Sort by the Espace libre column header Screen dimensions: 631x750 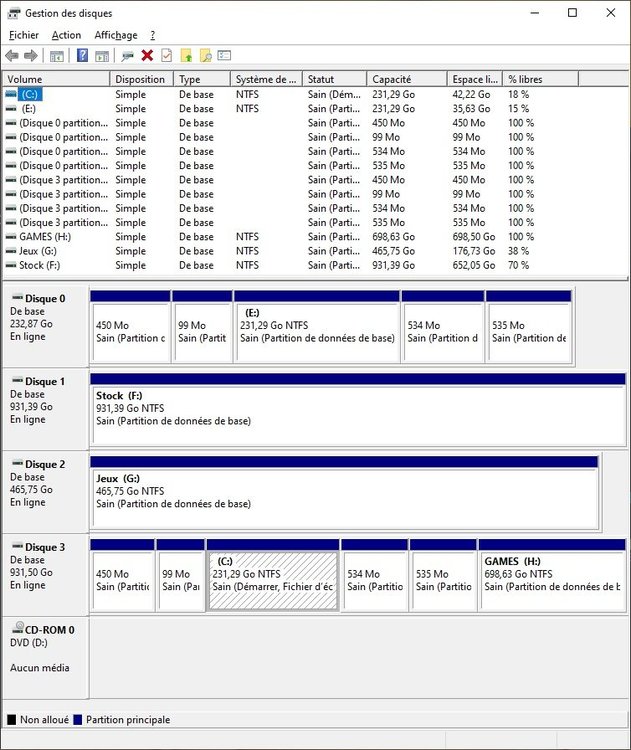(475, 79)
